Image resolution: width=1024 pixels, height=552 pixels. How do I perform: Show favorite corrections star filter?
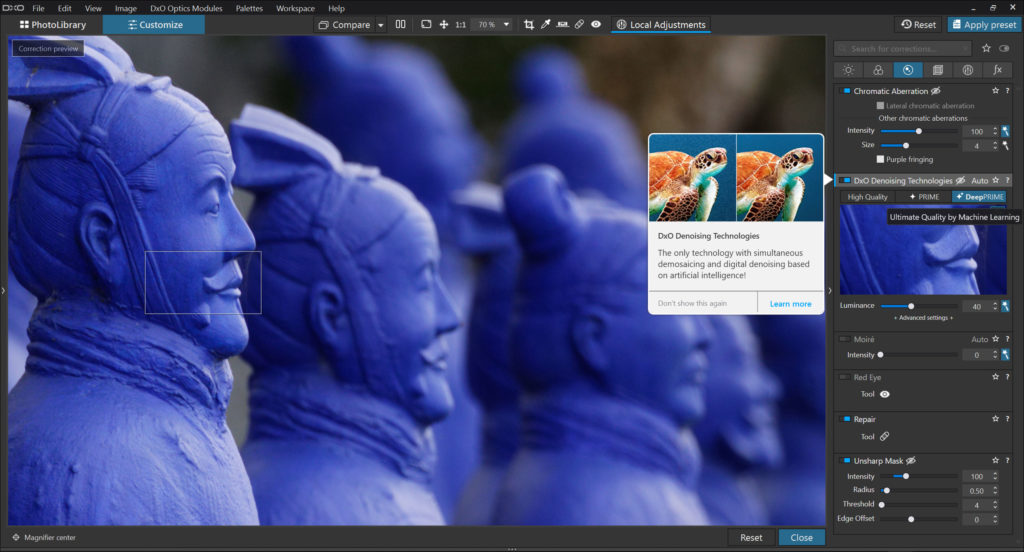(x=986, y=48)
